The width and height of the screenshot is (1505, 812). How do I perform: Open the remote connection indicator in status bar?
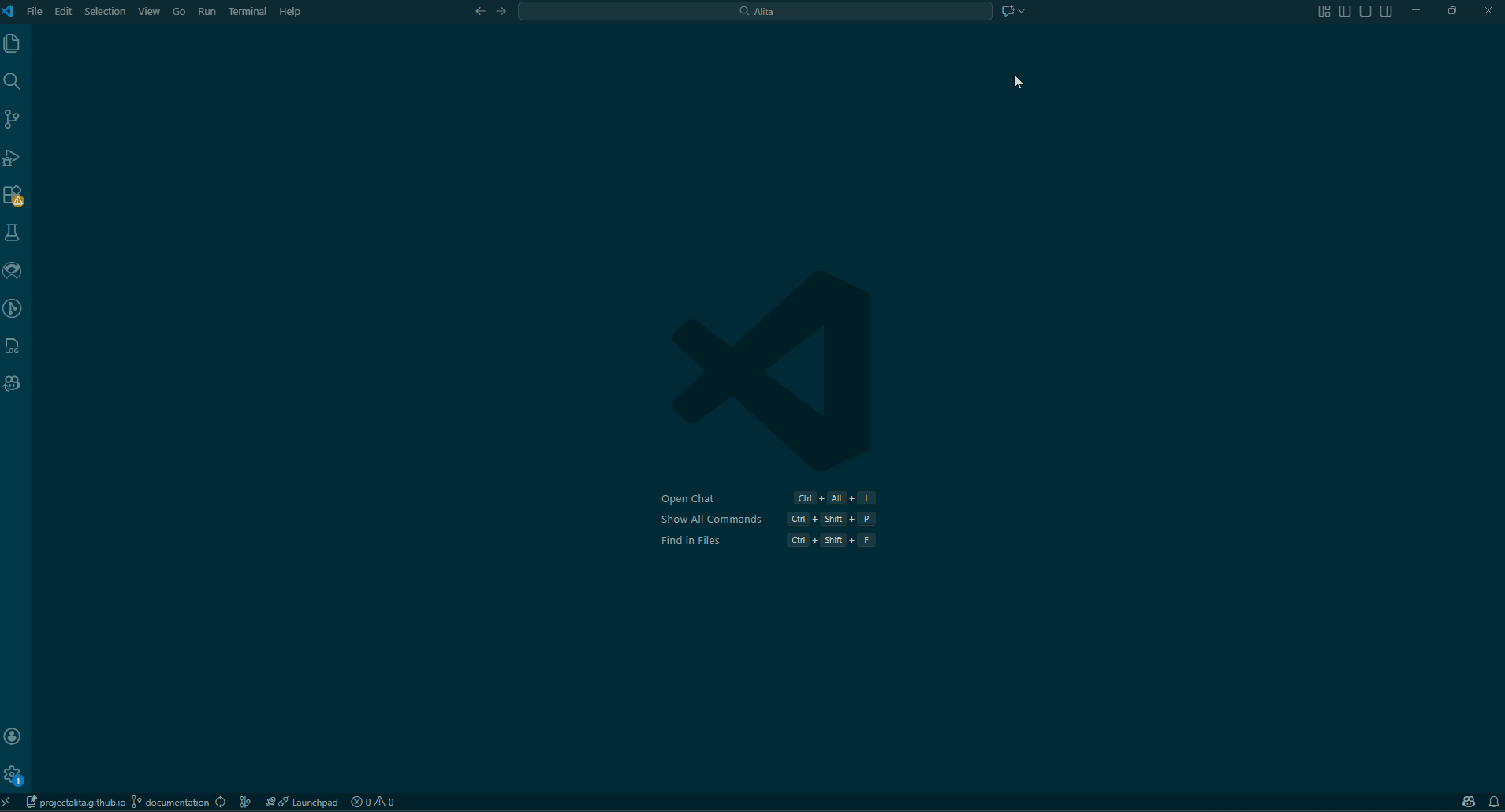(7, 802)
